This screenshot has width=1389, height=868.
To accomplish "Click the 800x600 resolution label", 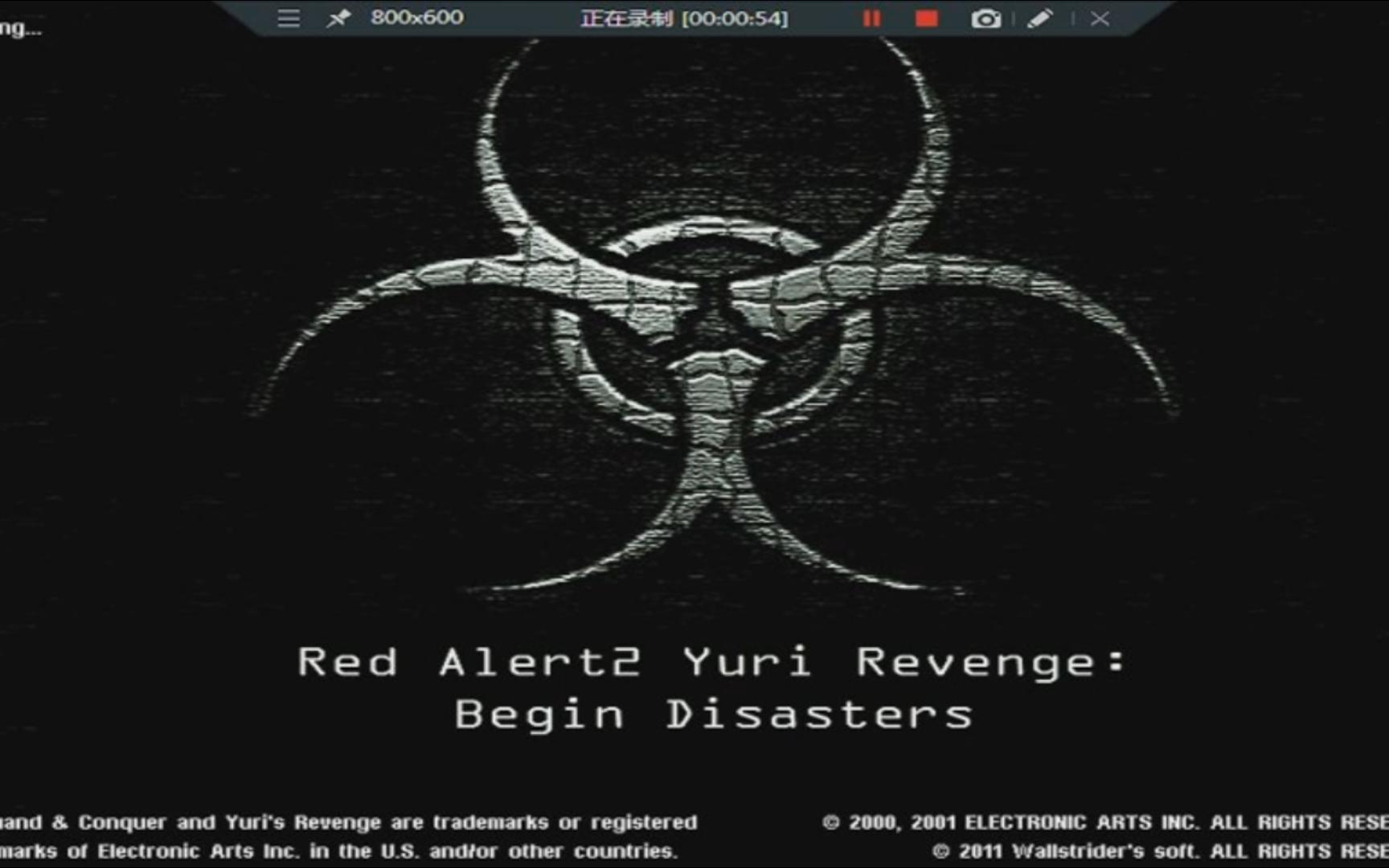I will click(416, 17).
